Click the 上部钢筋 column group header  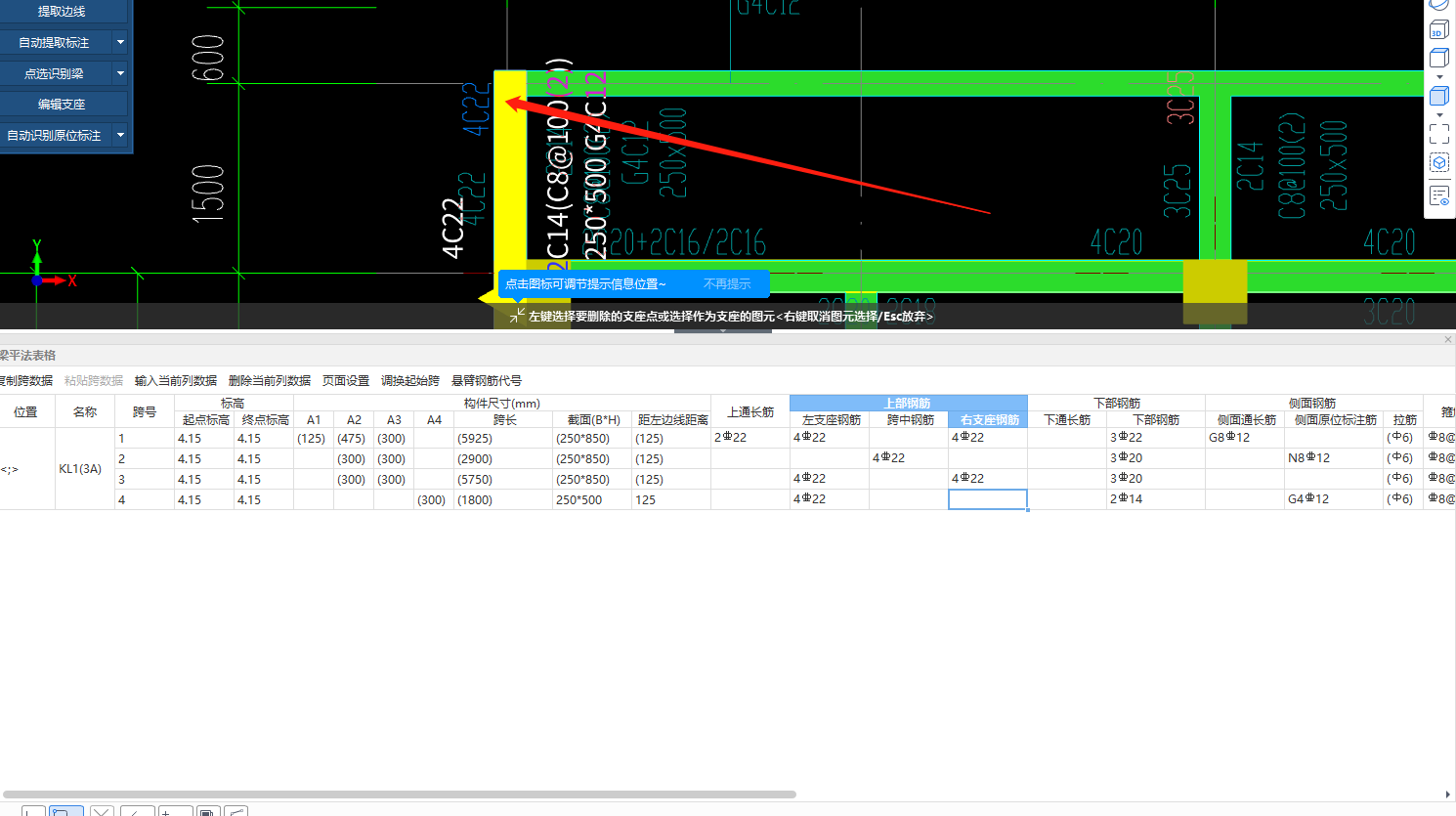908,403
